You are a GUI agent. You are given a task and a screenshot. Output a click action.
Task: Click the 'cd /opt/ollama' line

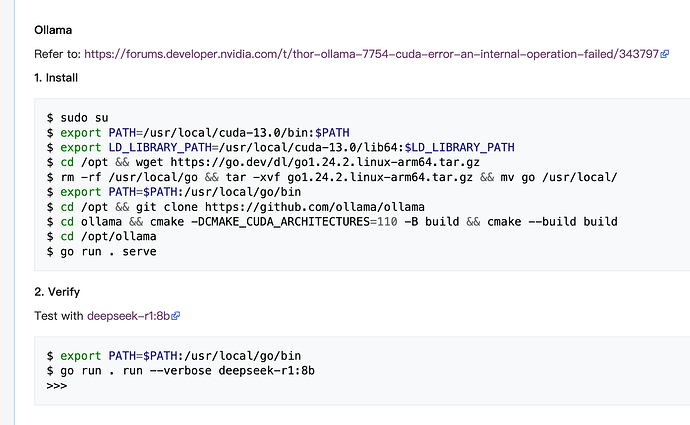102,237
